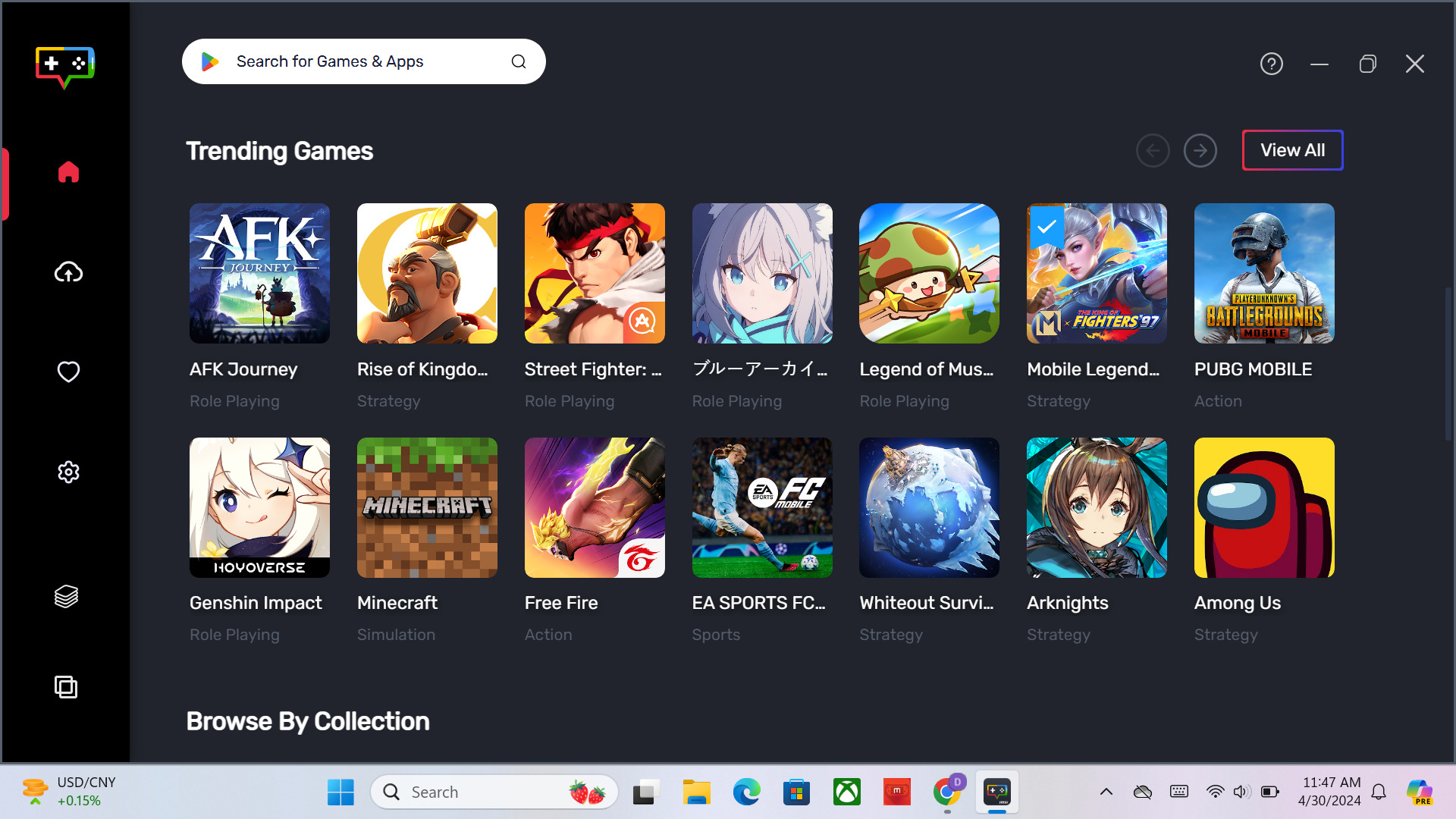The image size is (1456, 819).
Task: Click the Free Fire title text
Action: (561, 603)
